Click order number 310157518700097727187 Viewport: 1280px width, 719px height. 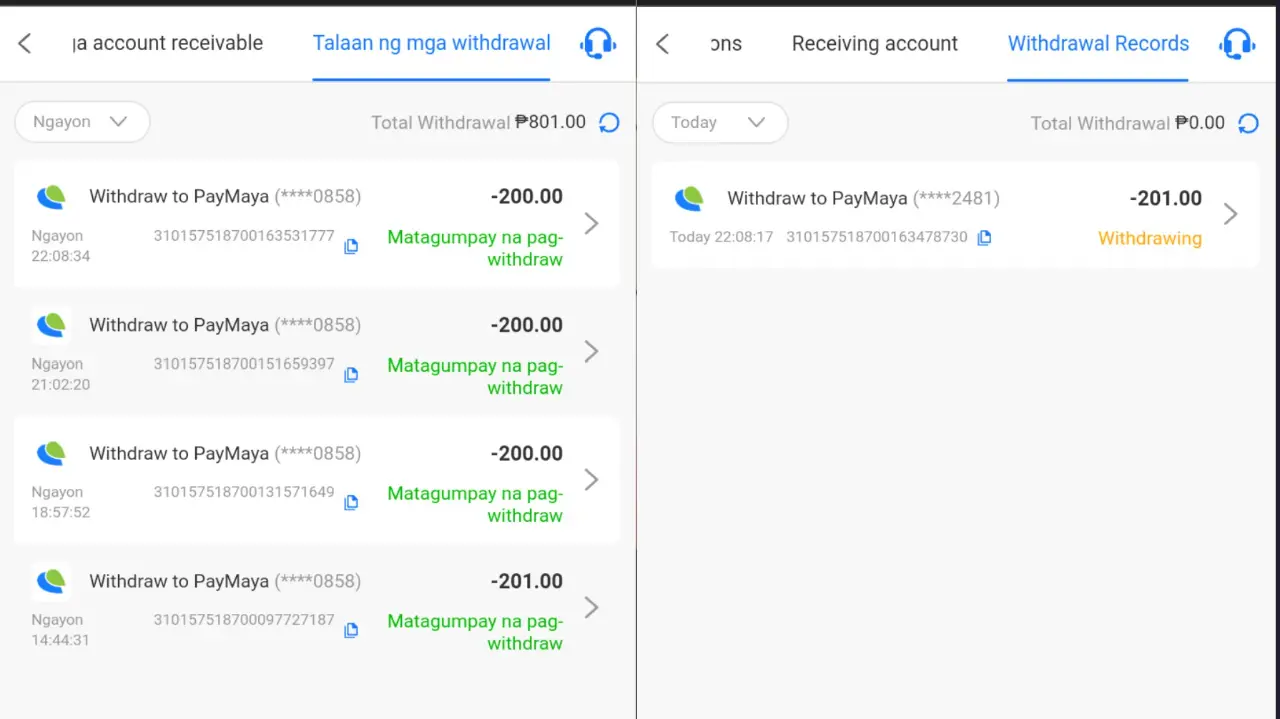coord(244,620)
